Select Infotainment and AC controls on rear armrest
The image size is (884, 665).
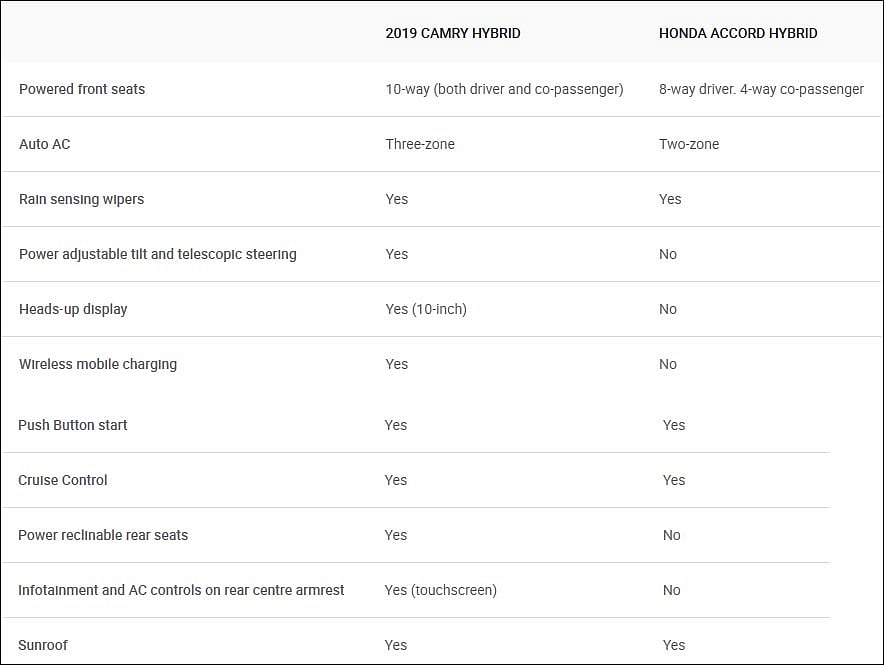(x=181, y=590)
